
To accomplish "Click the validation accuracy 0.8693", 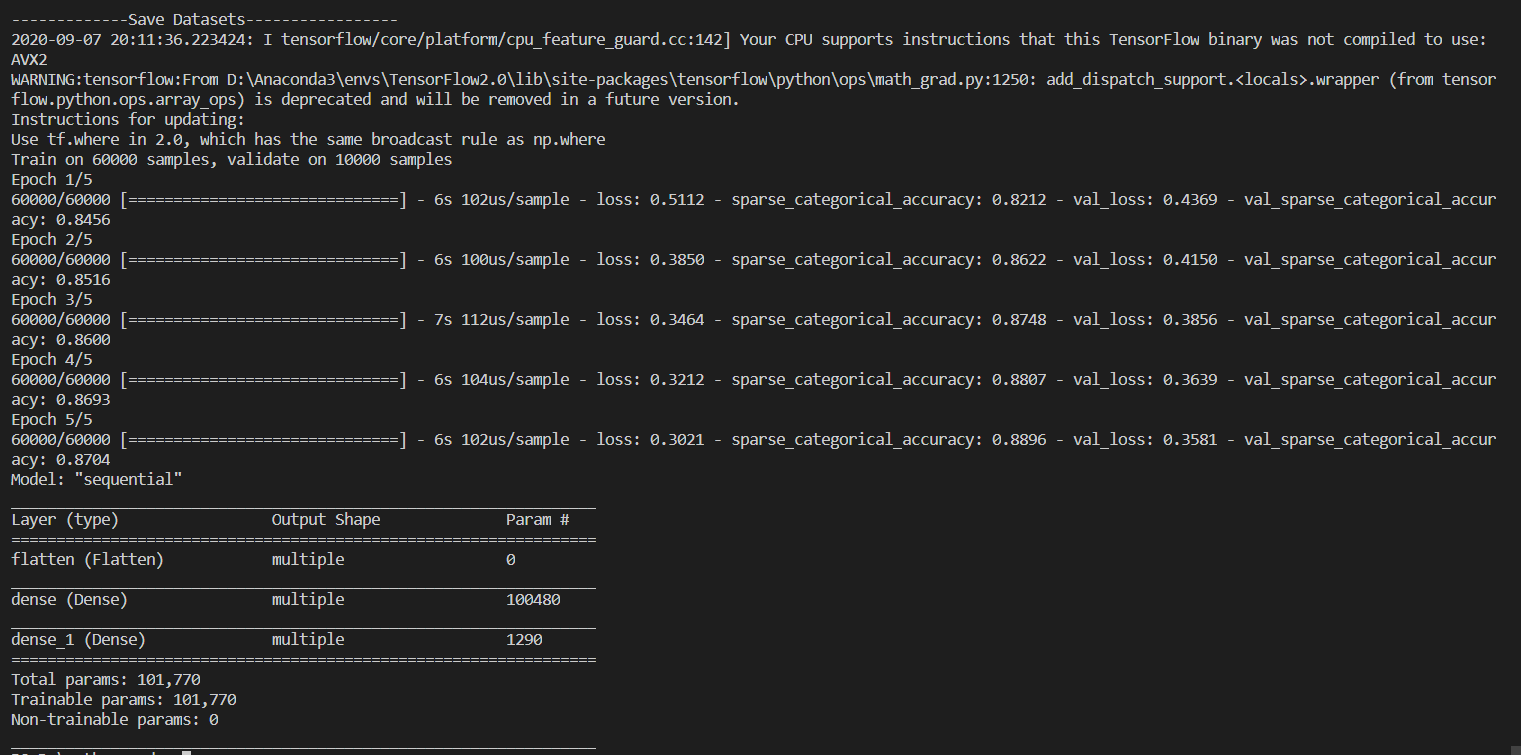I will click(83, 400).
